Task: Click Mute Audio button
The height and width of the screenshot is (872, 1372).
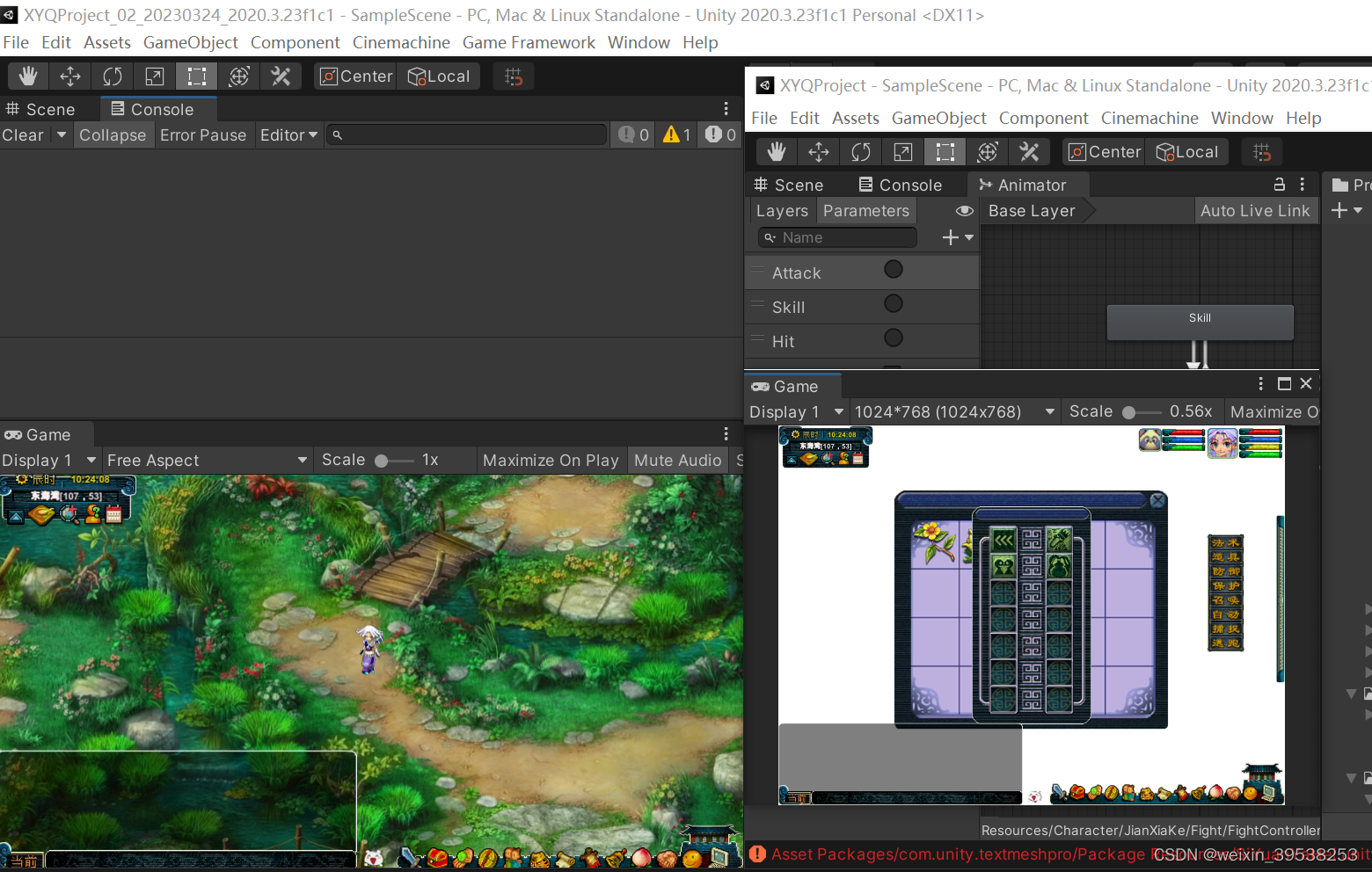Action: (x=677, y=460)
